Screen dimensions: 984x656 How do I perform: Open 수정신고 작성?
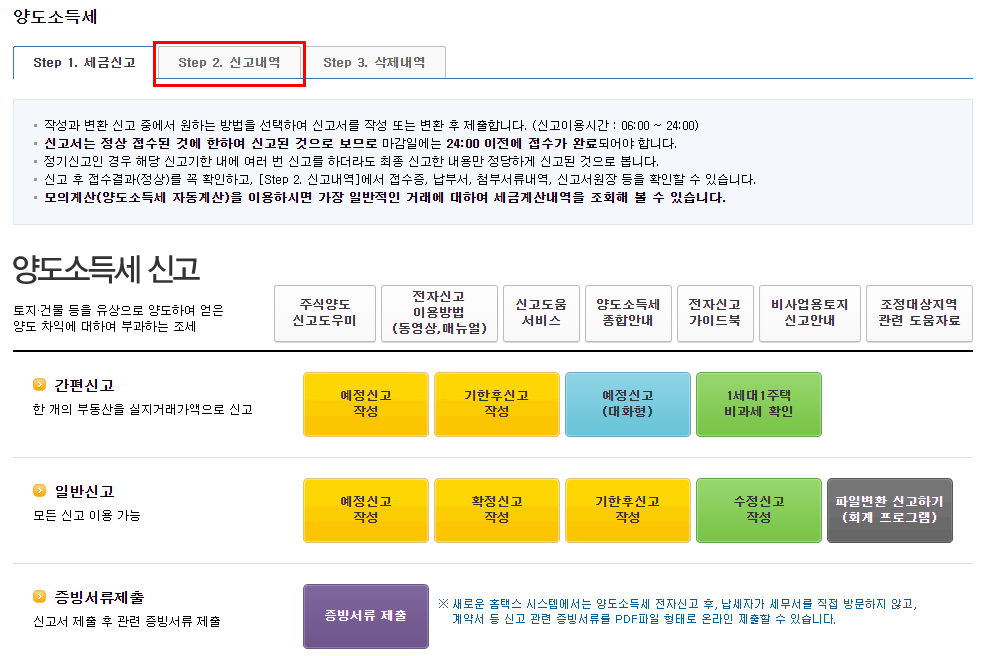pyautogui.click(x=758, y=510)
